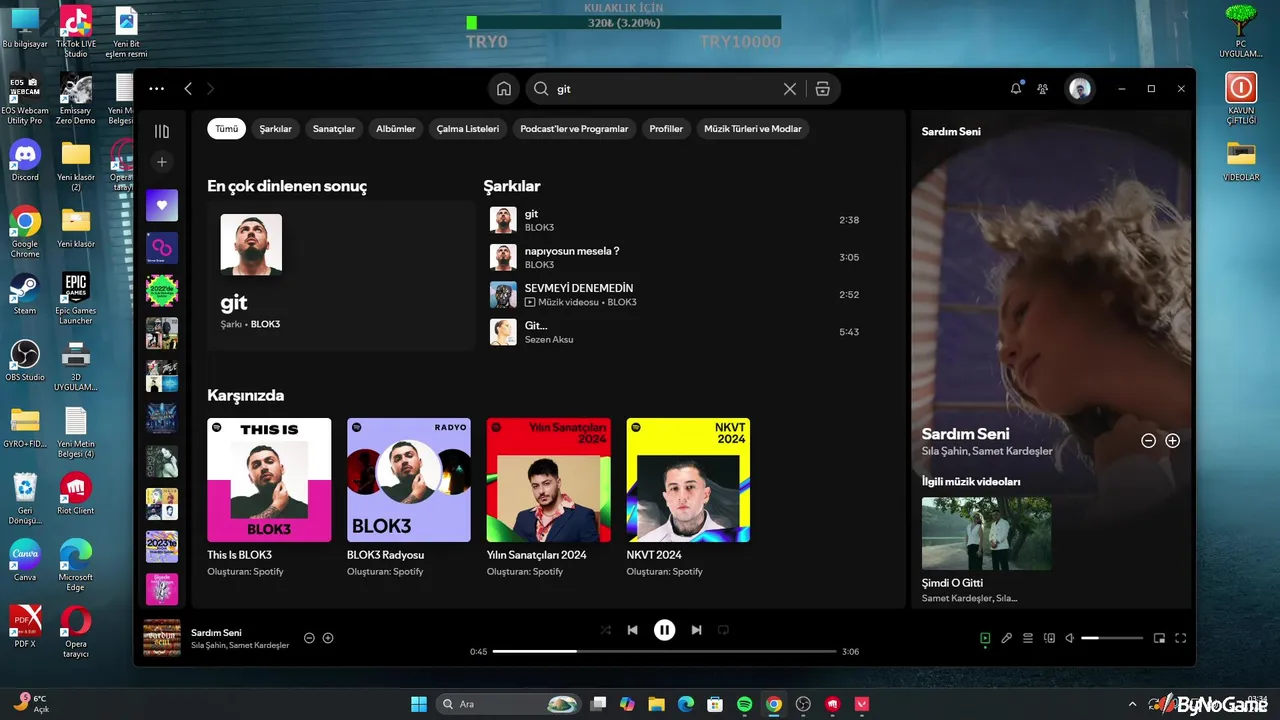Select the Tümü filter chip
Image resolution: width=1280 pixels, height=720 pixels.
click(x=227, y=129)
